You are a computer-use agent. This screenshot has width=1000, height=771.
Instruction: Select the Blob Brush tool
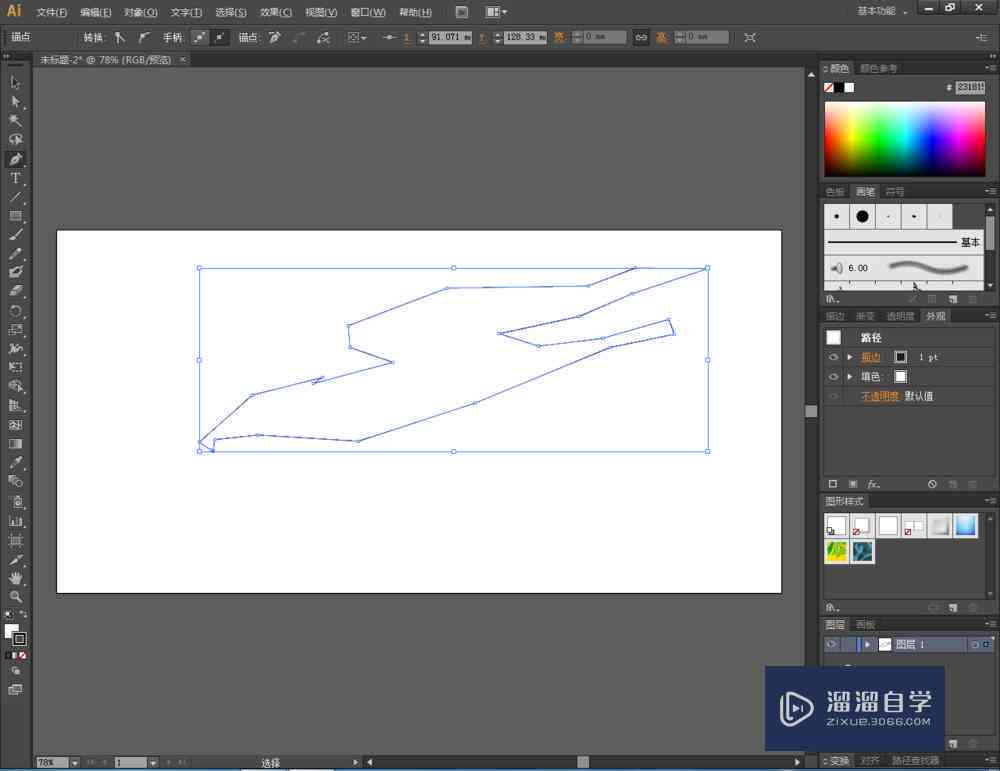pos(15,272)
